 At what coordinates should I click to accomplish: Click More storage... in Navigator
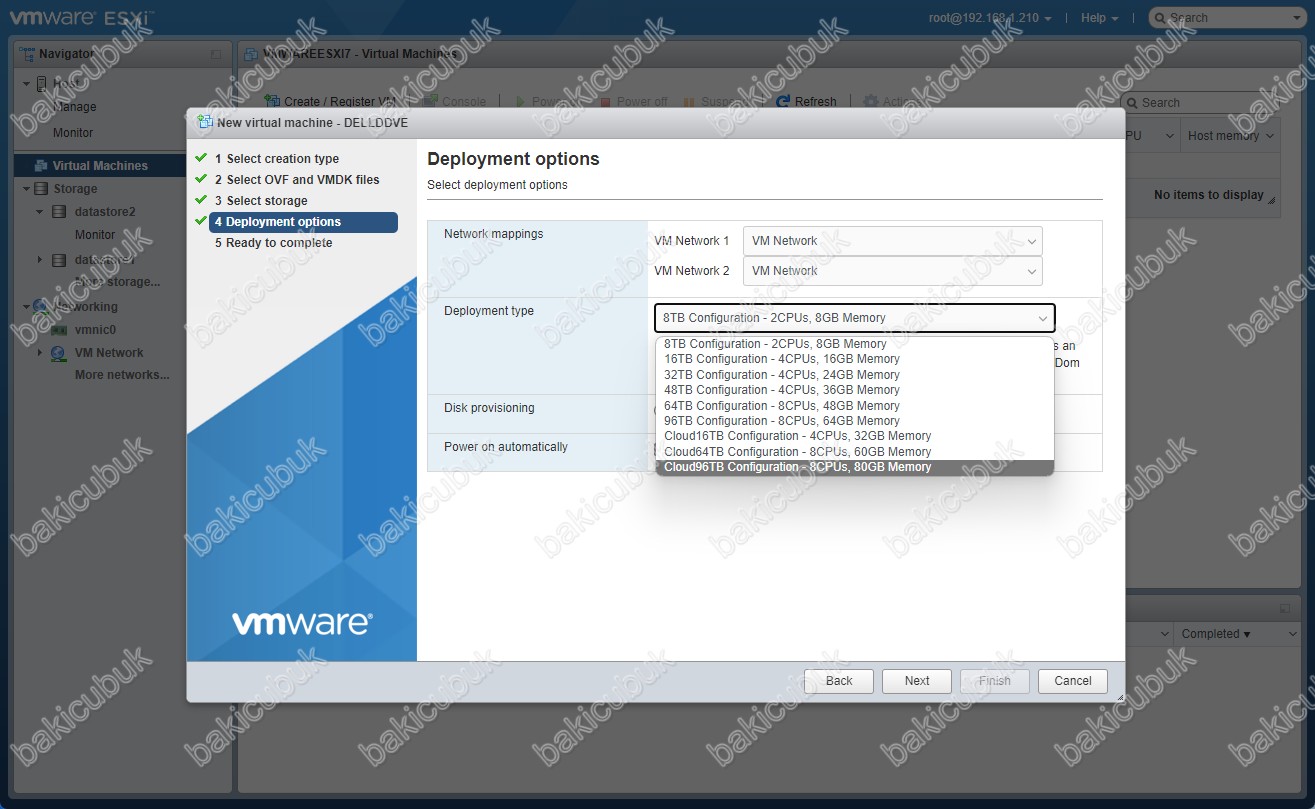coord(118,282)
